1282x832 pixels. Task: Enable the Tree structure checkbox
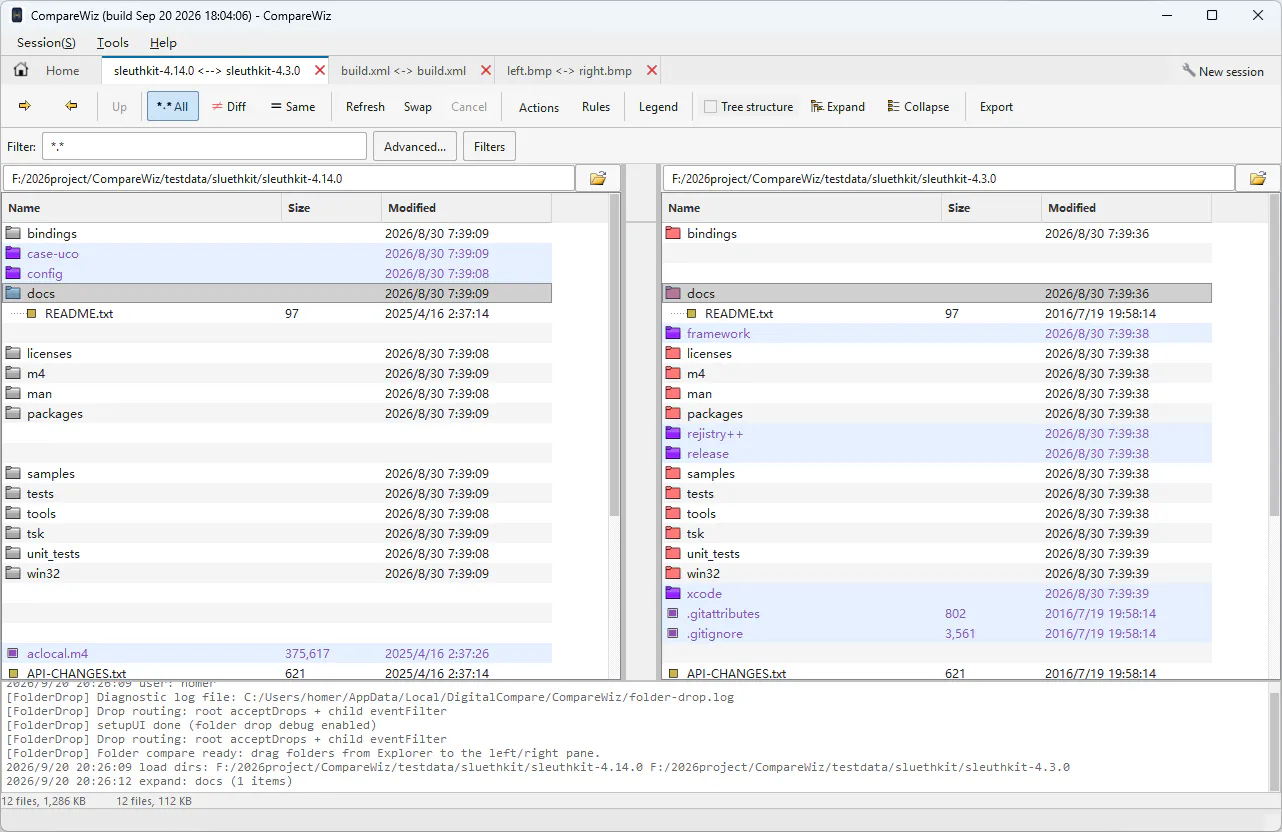pos(710,106)
